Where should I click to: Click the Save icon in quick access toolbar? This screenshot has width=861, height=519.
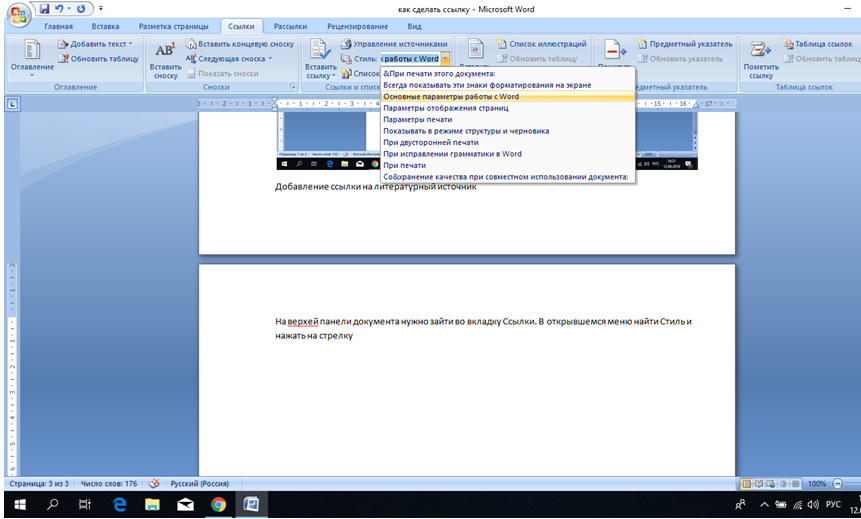point(44,8)
